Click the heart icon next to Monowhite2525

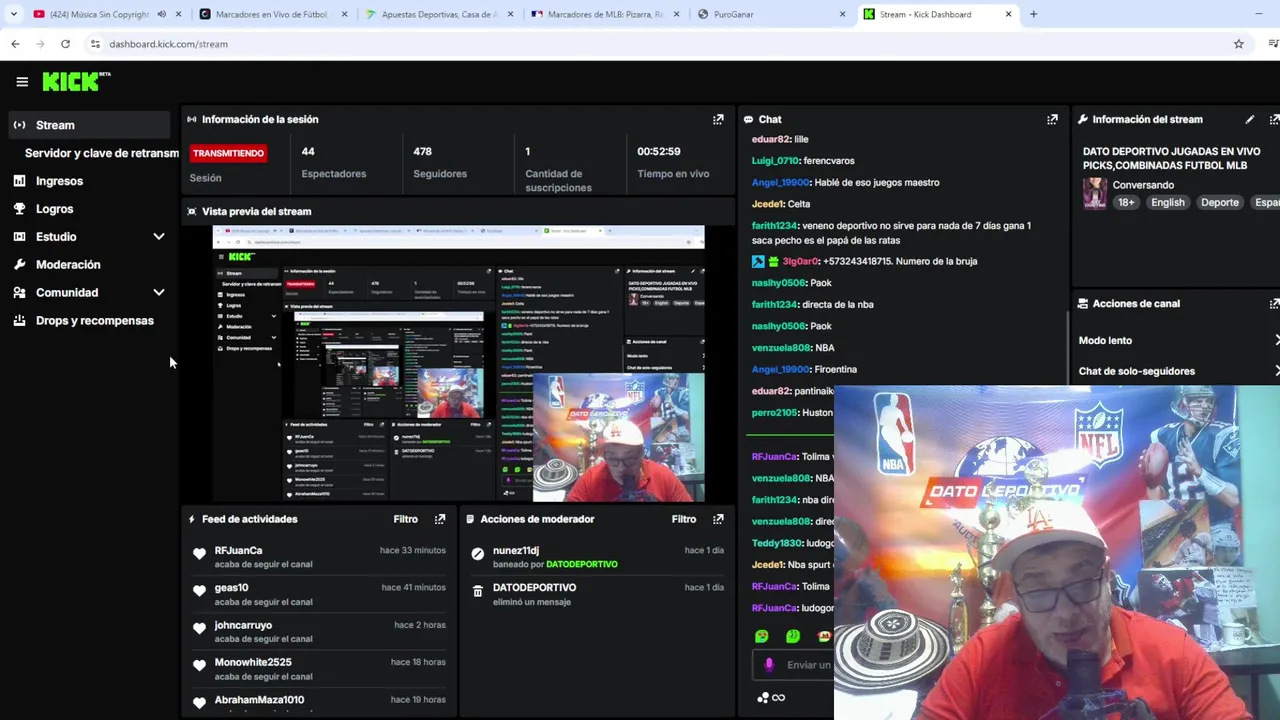pos(199,665)
